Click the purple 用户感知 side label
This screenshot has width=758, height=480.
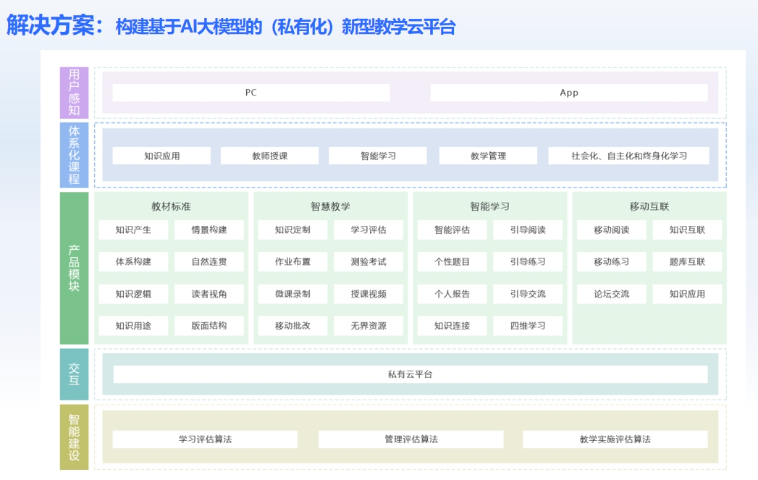[x=74, y=93]
